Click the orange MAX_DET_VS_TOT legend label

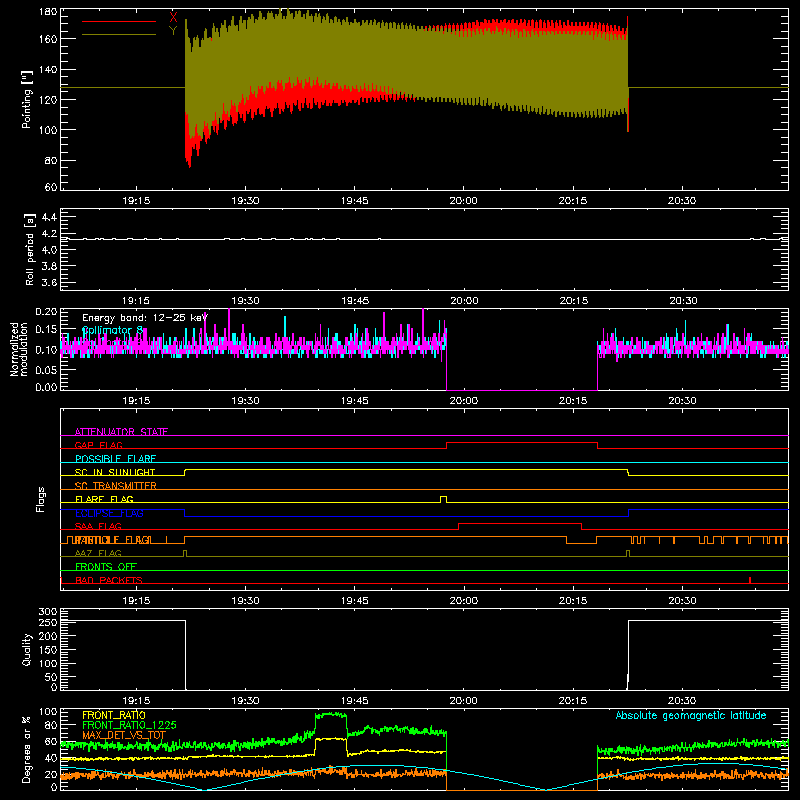click(124, 735)
